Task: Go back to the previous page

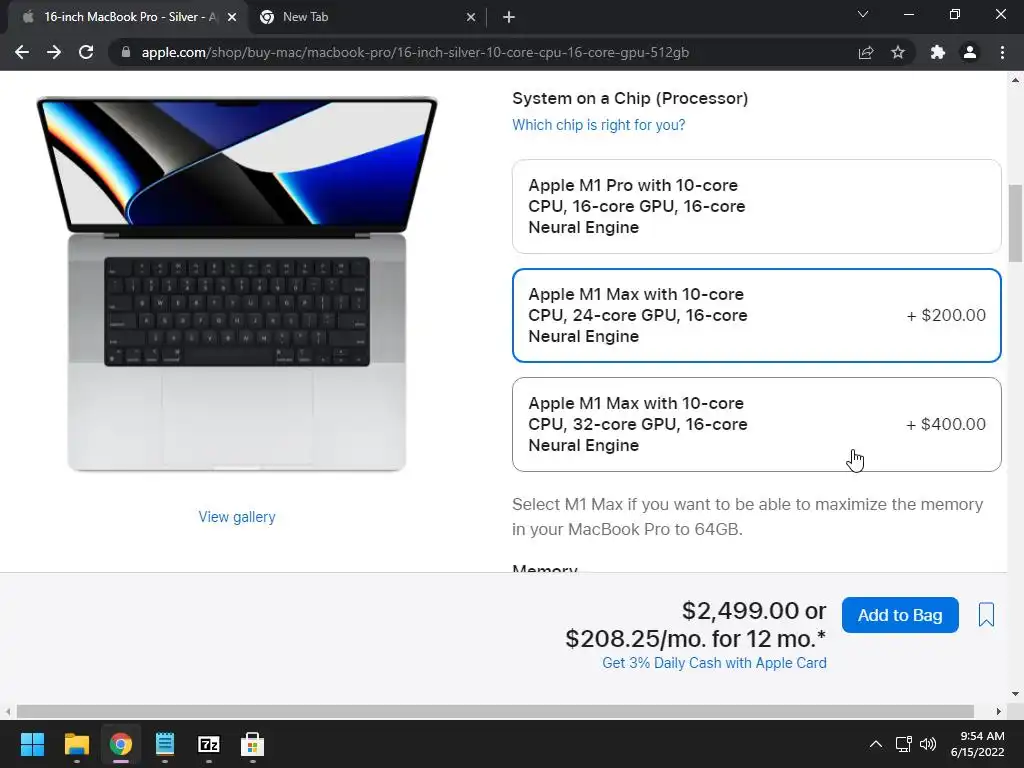Action: click(x=22, y=52)
